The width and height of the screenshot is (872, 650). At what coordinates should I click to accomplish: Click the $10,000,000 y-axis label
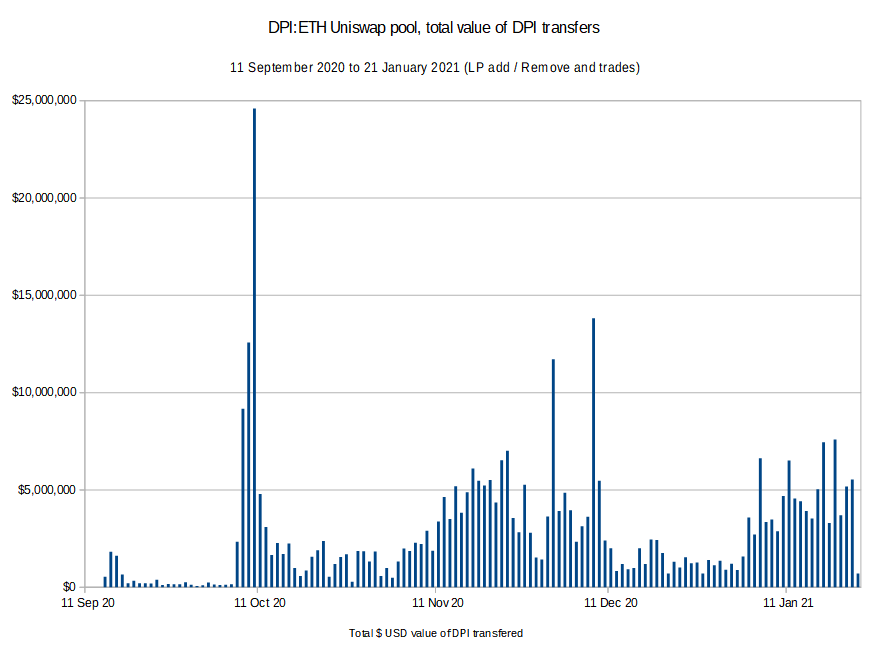pyautogui.click(x=44, y=392)
